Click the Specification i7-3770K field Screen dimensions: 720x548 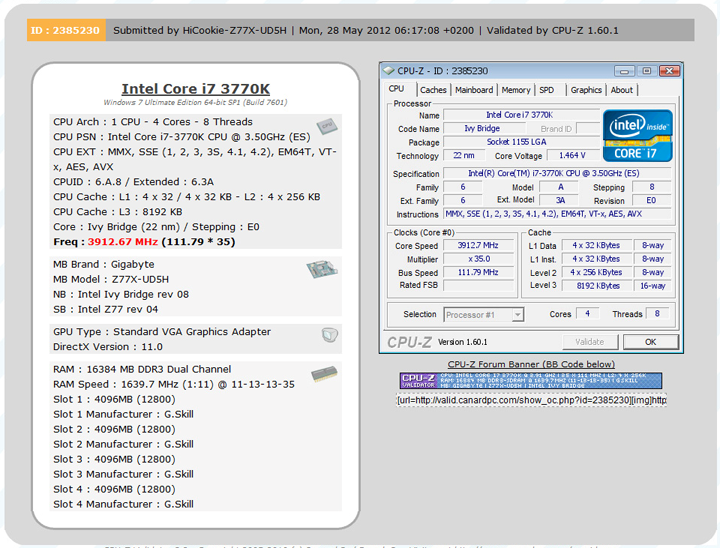[557, 173]
